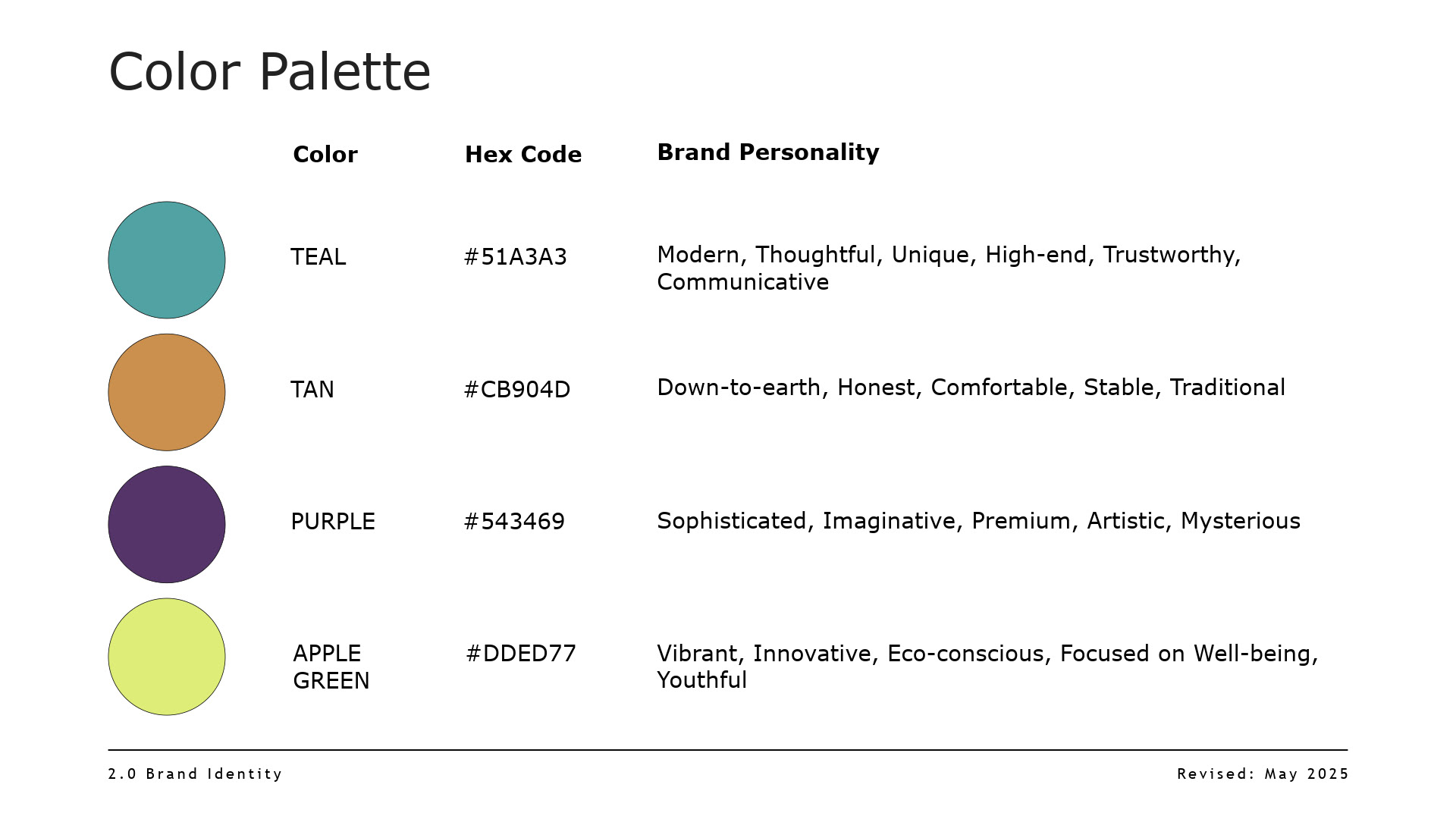Select the TAN color name
This screenshot has width=1456, height=819.
coord(312,390)
